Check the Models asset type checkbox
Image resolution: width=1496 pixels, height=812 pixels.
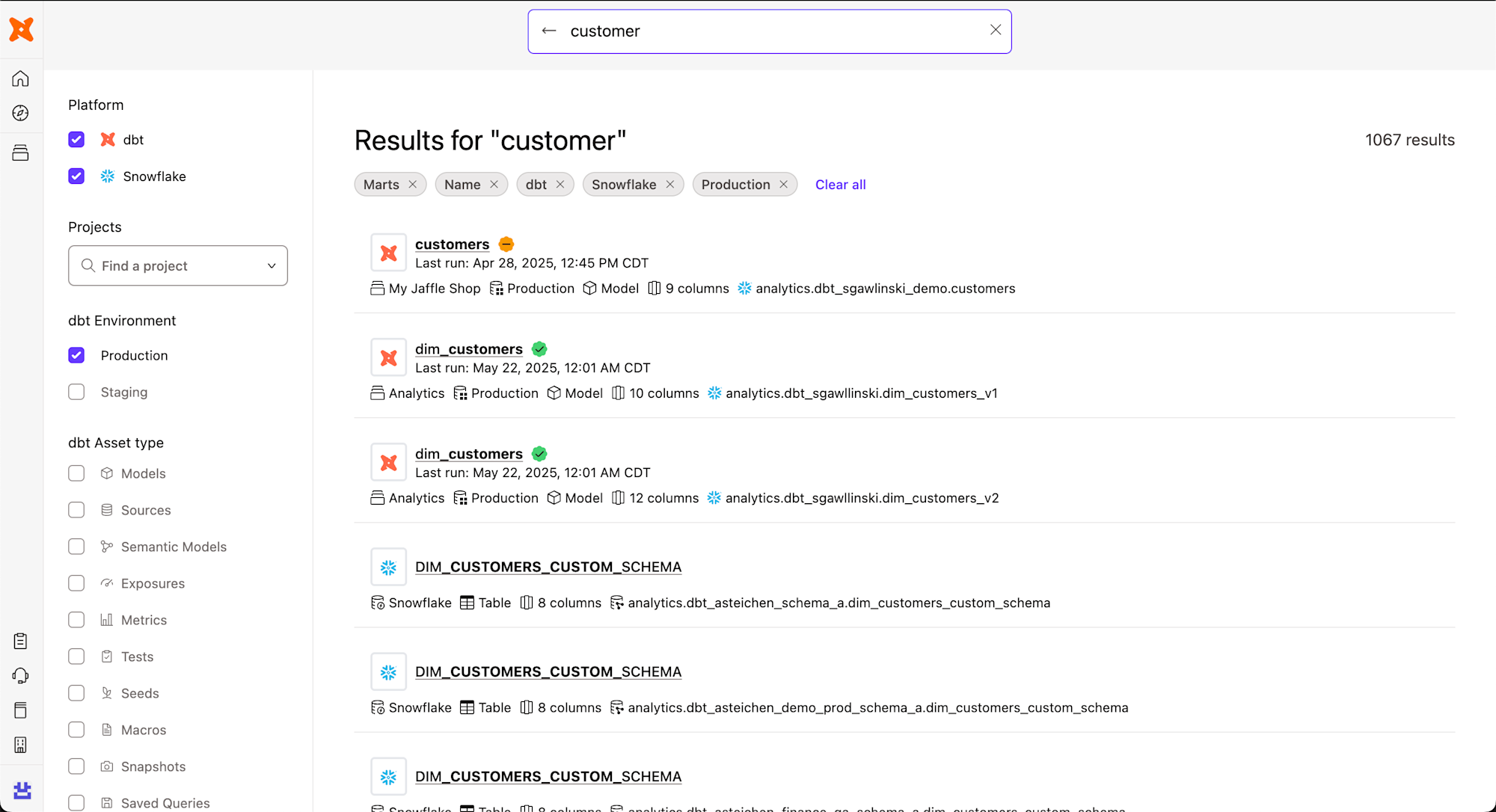[76, 473]
